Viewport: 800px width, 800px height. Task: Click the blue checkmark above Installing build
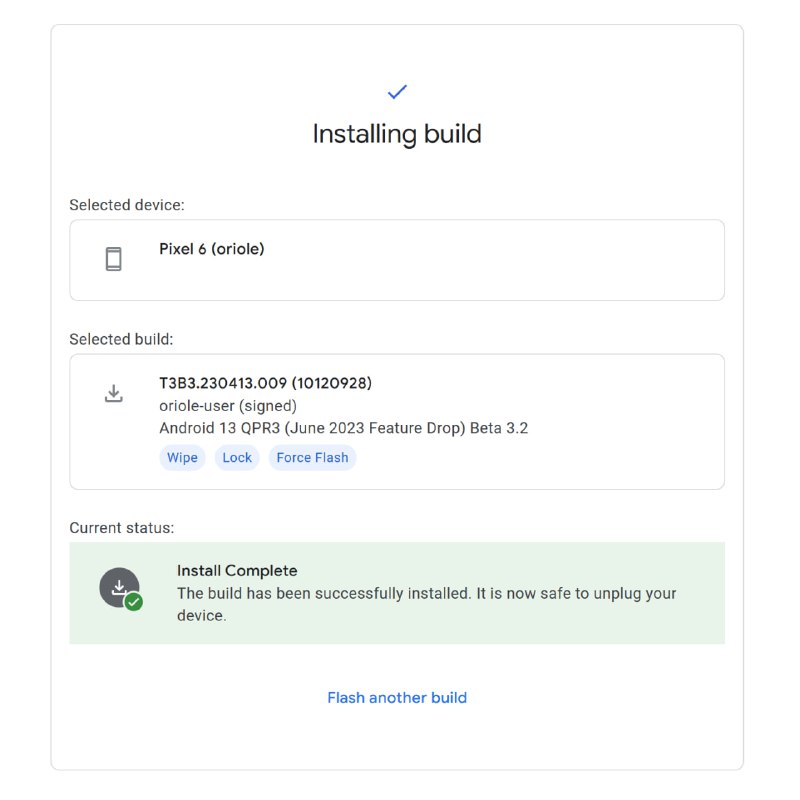tap(397, 92)
